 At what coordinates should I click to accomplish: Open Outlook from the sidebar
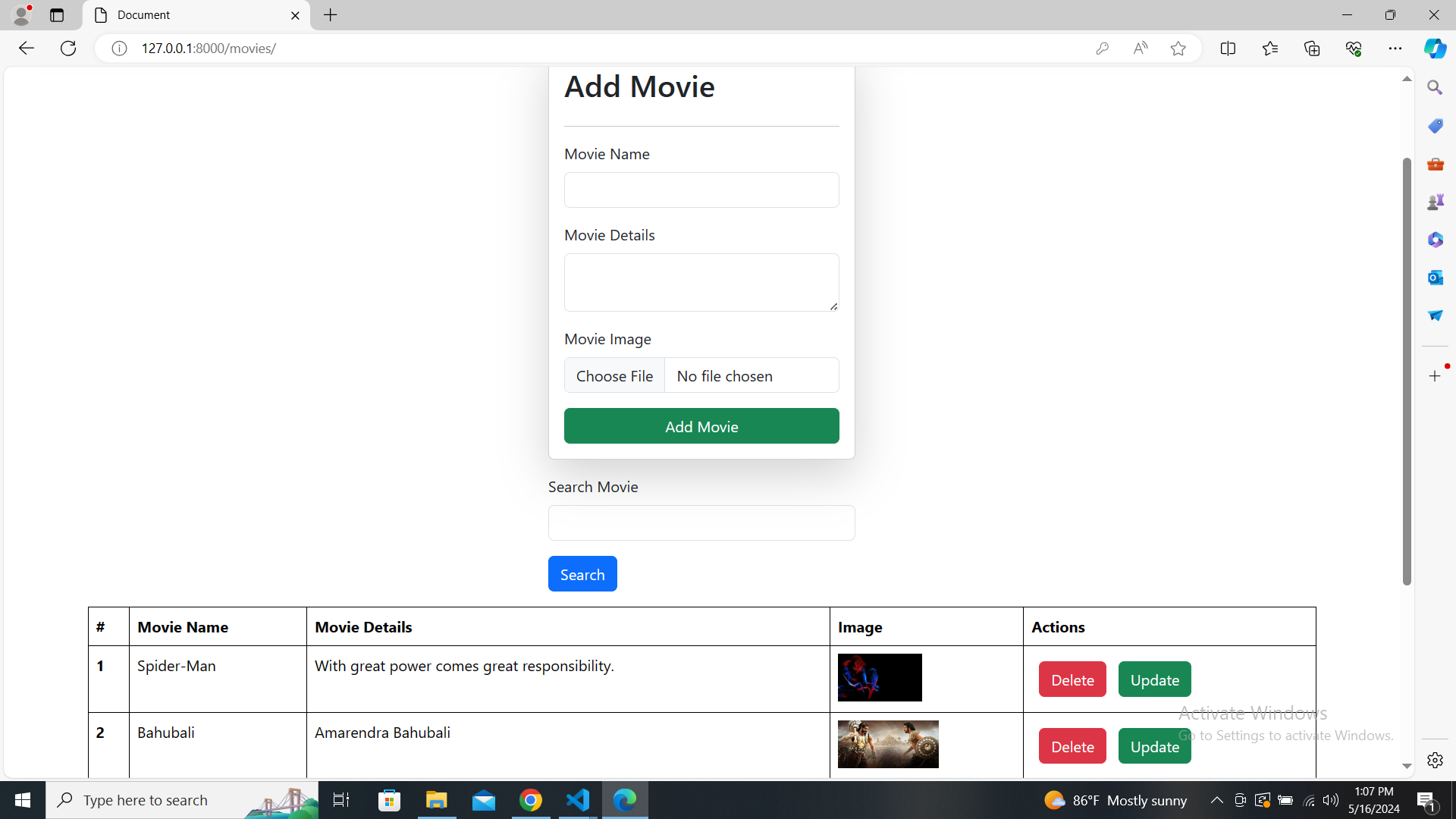pyautogui.click(x=1435, y=277)
